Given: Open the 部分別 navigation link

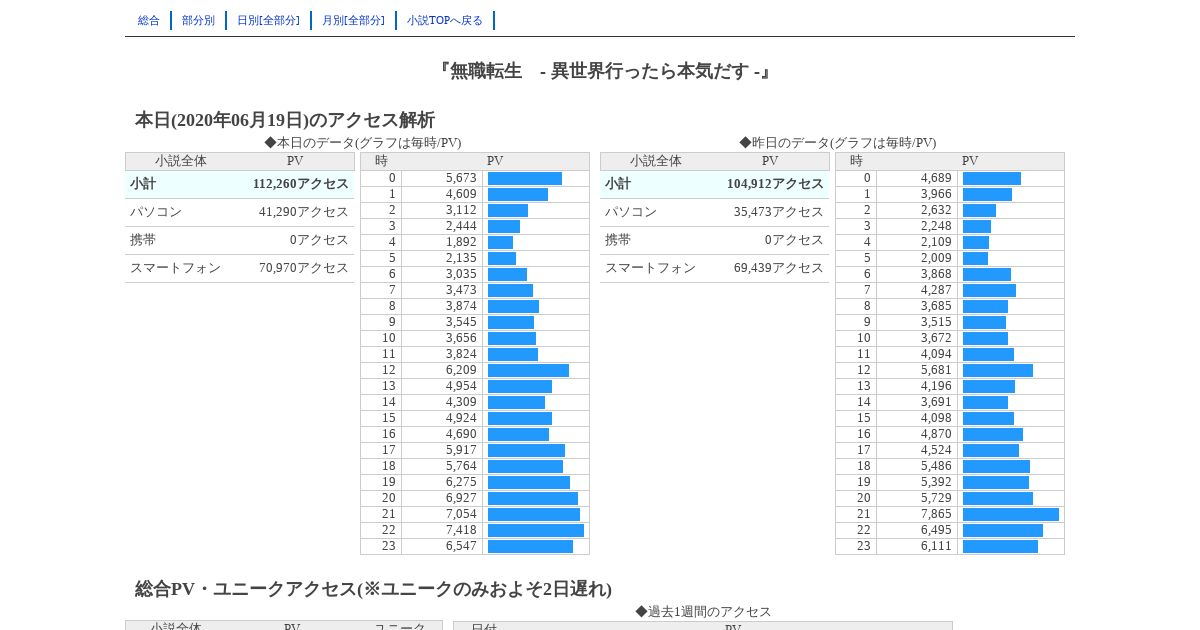Looking at the screenshot, I should tap(198, 20).
